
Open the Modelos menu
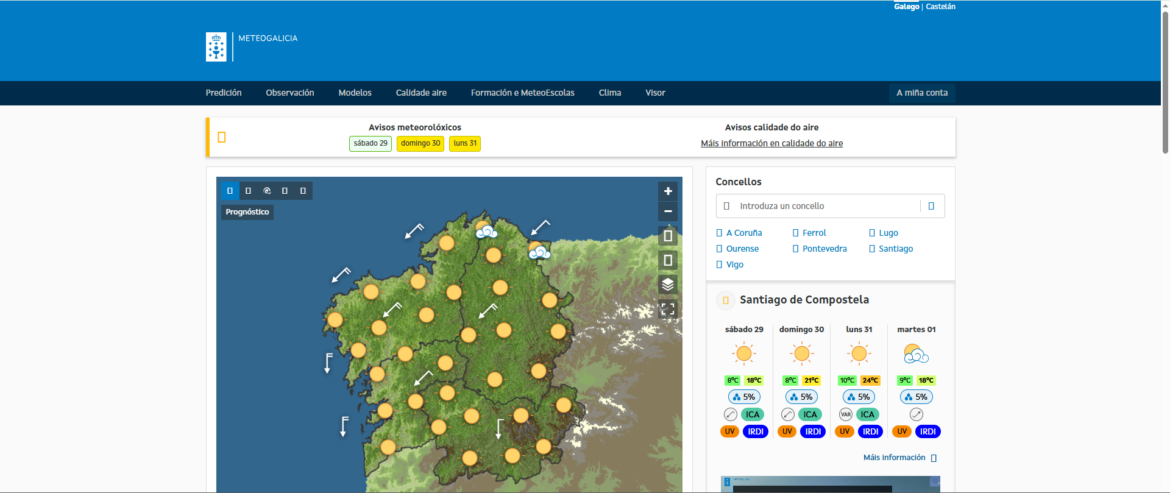coord(355,93)
